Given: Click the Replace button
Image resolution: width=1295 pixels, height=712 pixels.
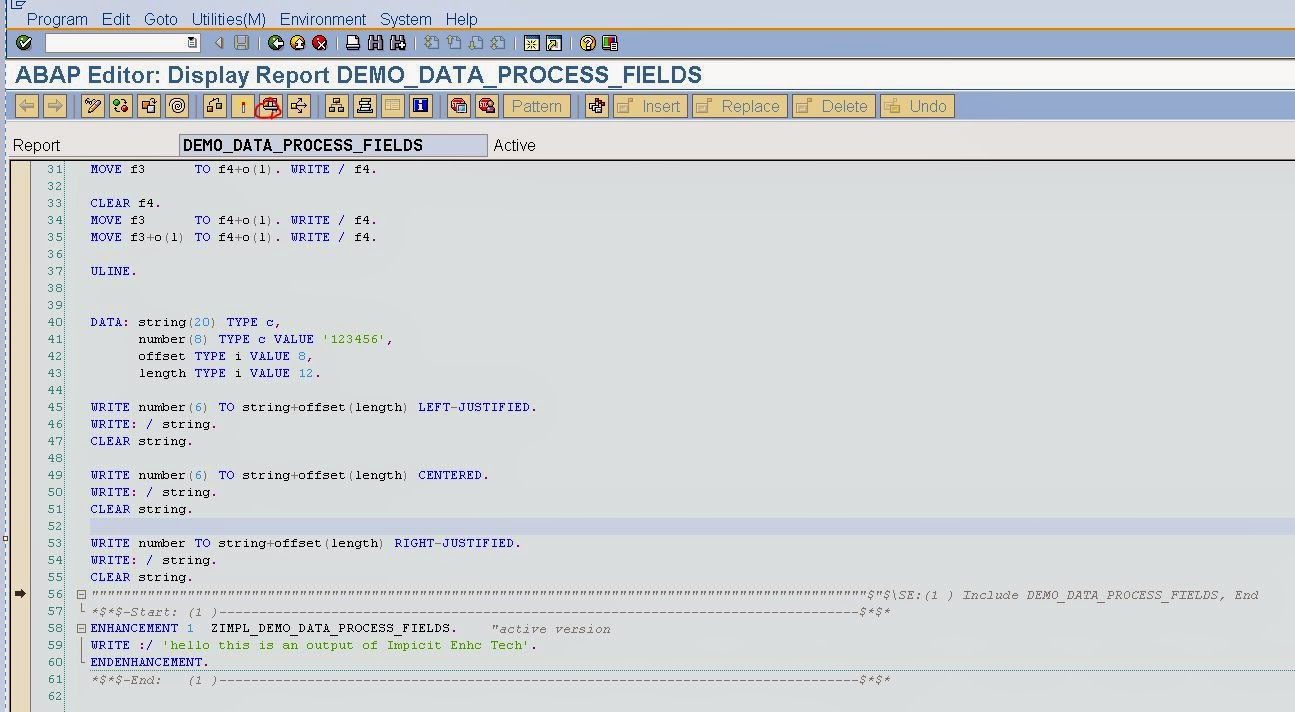Looking at the screenshot, I should point(739,105).
